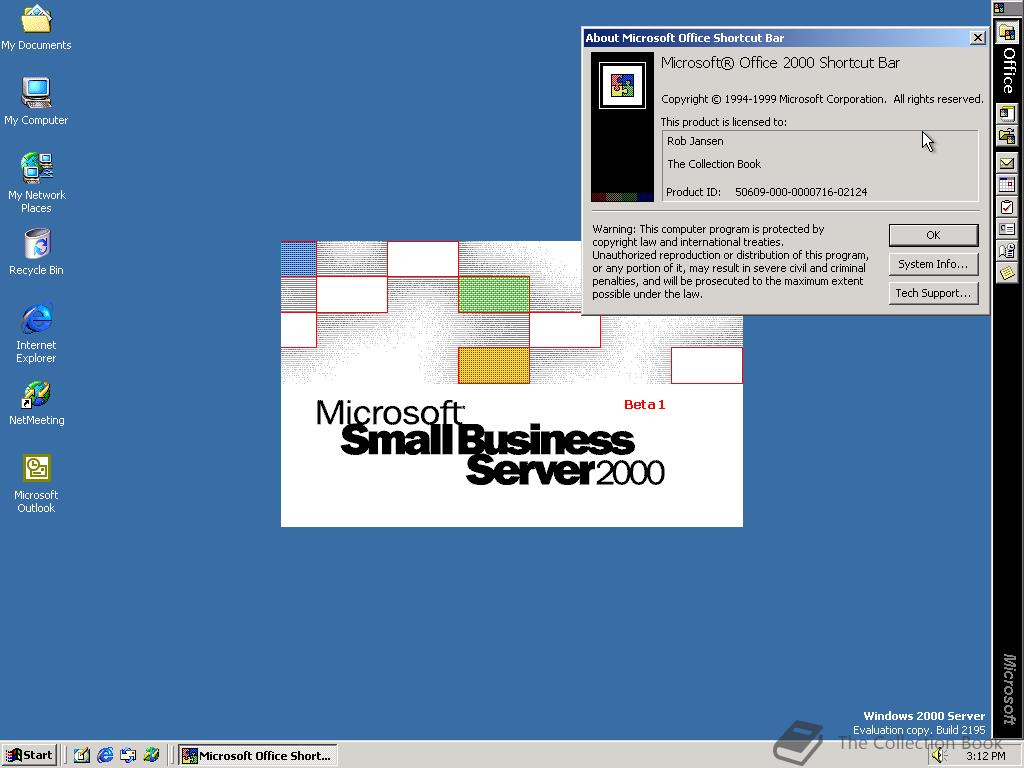The height and width of the screenshot is (768, 1024).
Task: Click Show Desktop in Quick Launch
Action: (x=82, y=755)
